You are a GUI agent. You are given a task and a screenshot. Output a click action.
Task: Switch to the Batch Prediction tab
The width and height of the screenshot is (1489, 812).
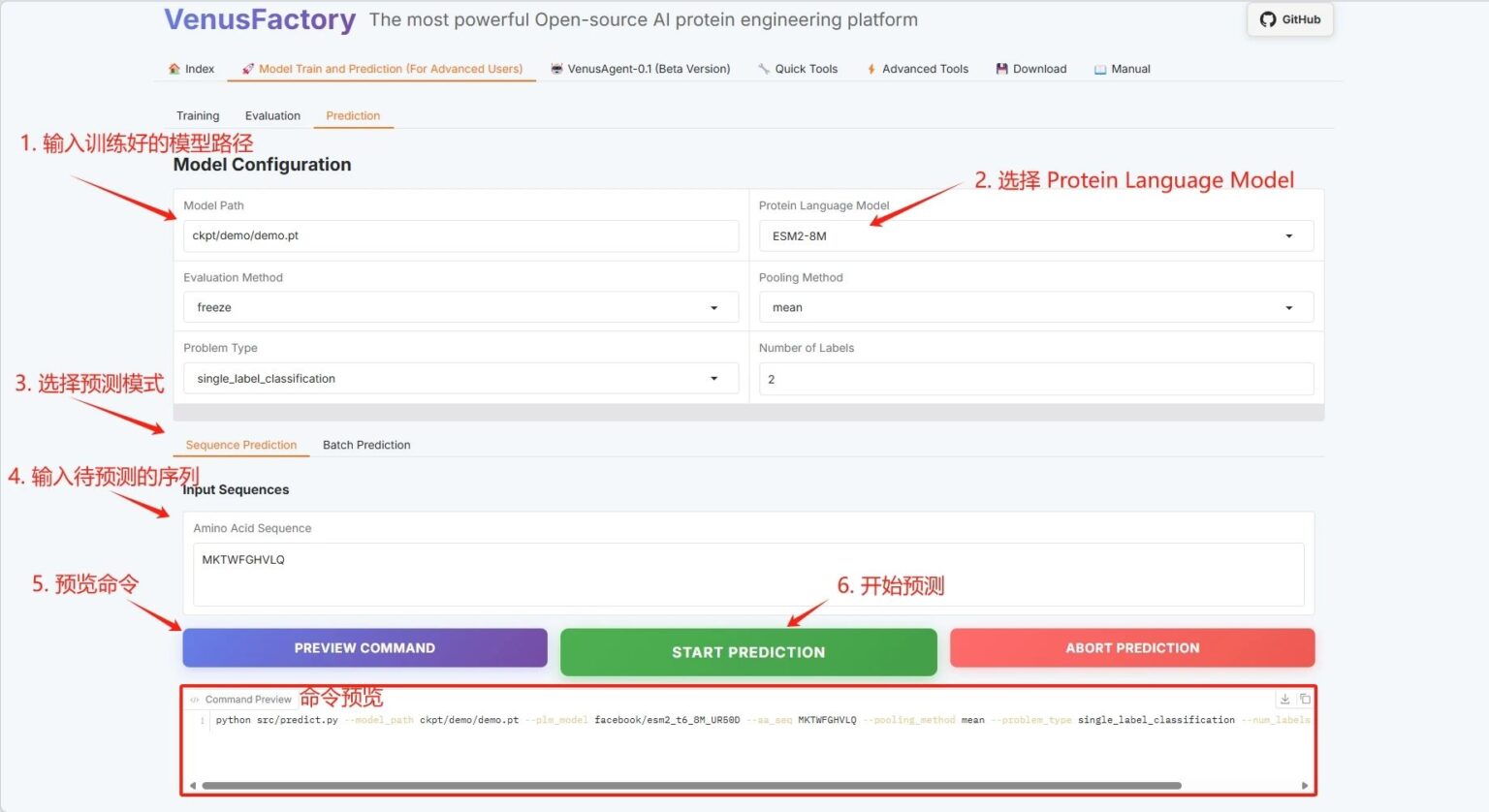pos(366,445)
